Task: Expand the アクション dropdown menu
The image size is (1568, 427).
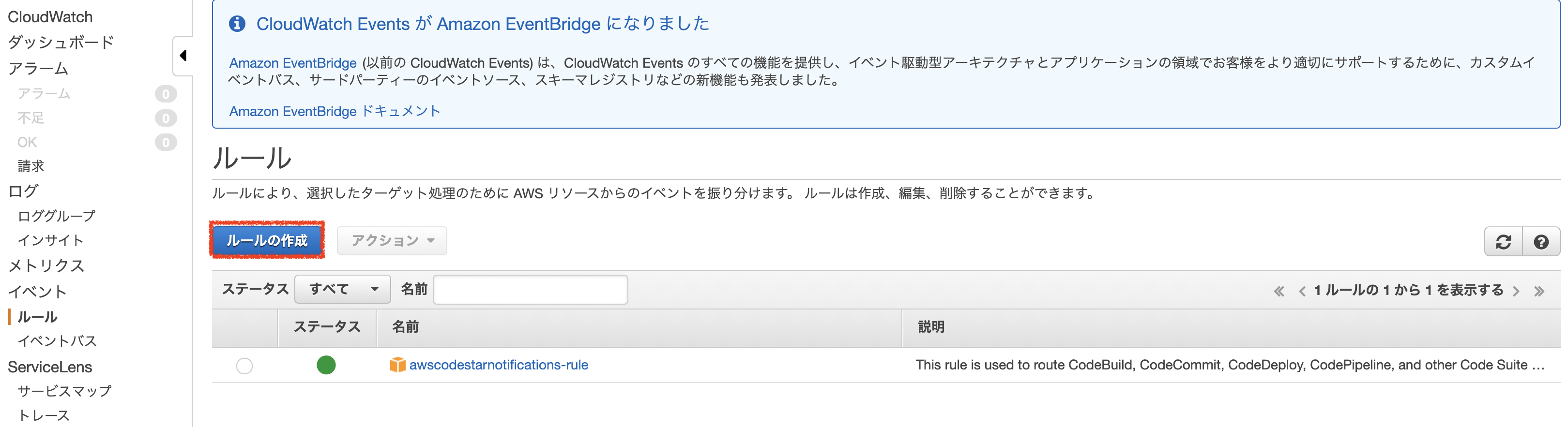Action: pyautogui.click(x=392, y=241)
